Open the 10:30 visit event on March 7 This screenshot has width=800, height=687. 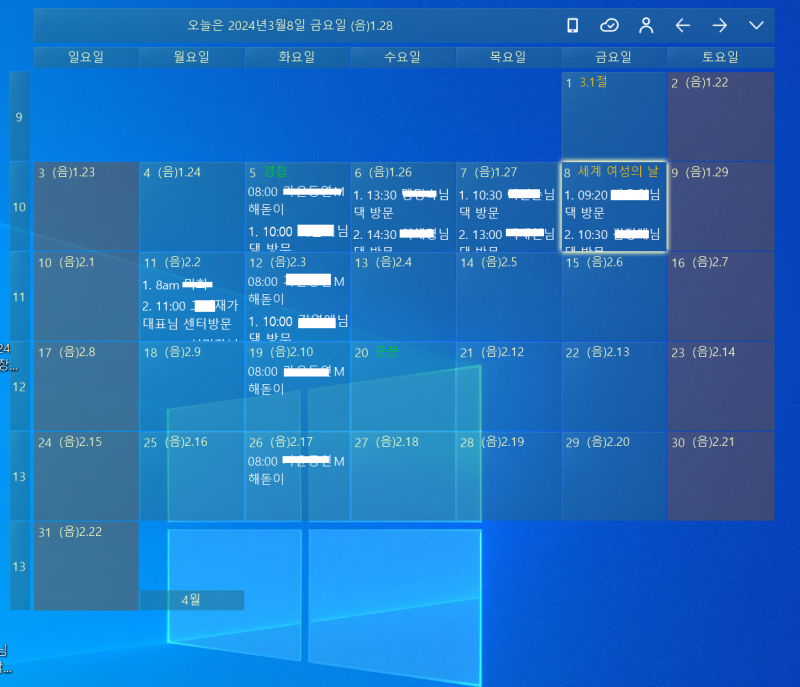pyautogui.click(x=507, y=203)
